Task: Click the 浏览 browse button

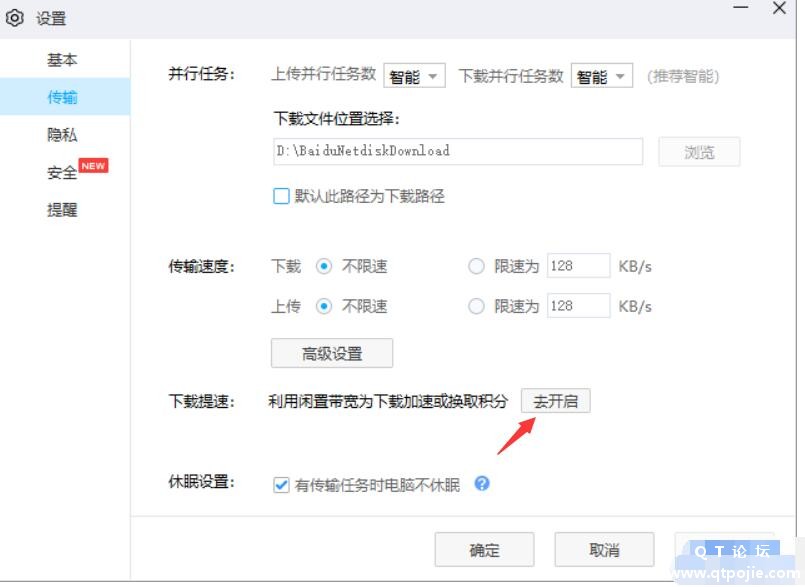Action: [x=699, y=152]
